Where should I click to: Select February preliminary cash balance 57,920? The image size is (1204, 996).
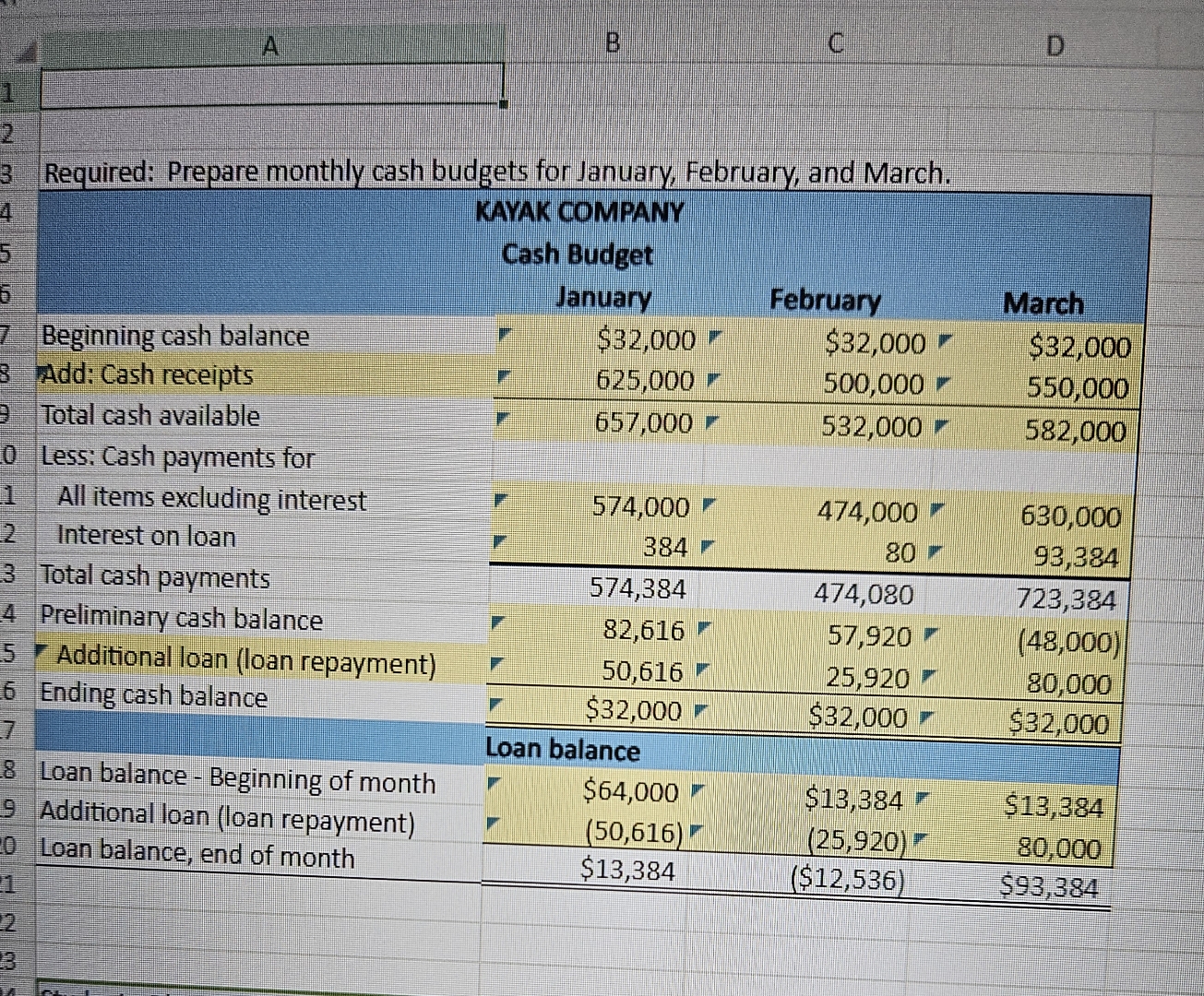click(x=869, y=636)
